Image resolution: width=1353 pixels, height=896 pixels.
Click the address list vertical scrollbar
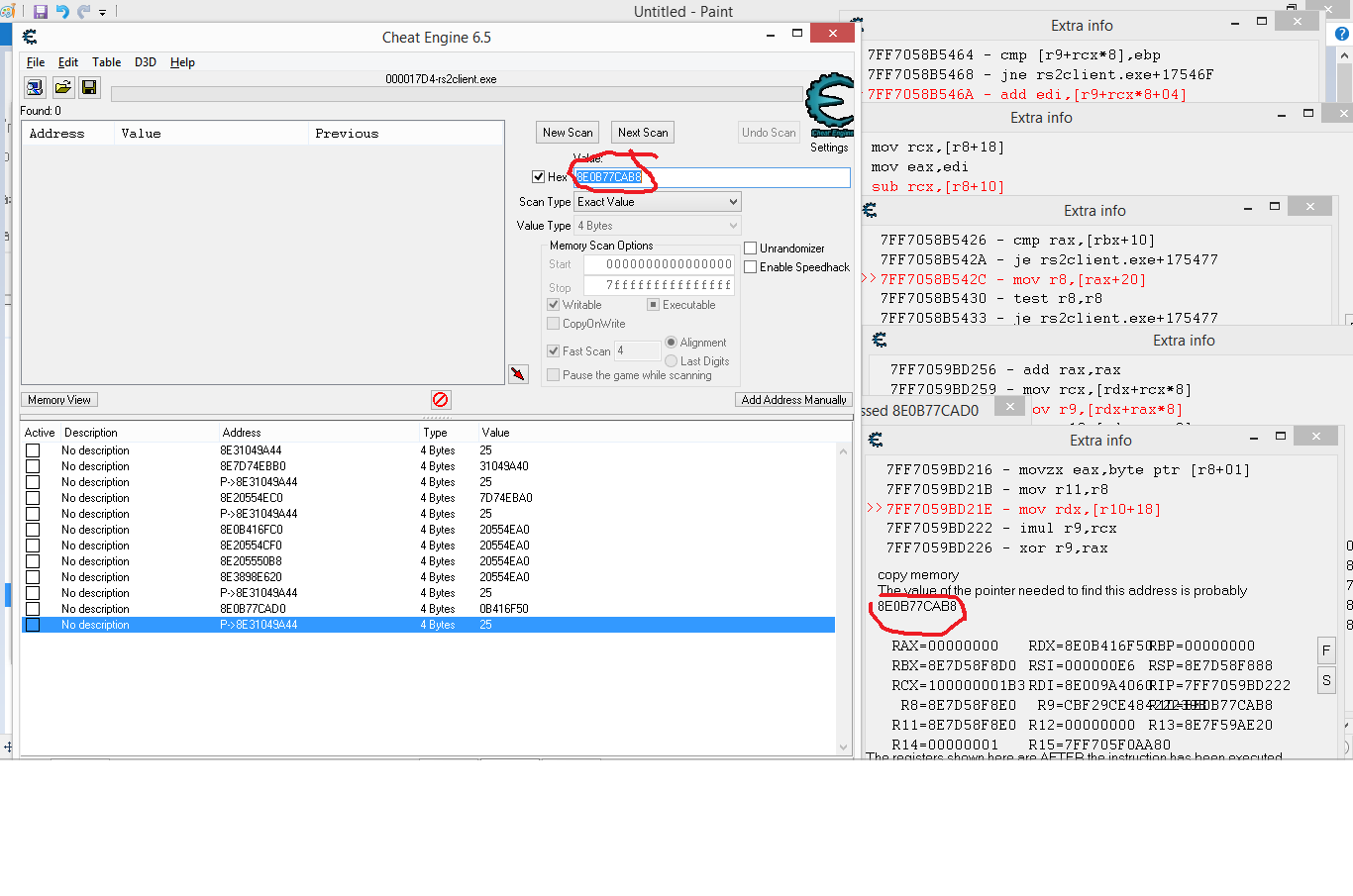[844, 594]
